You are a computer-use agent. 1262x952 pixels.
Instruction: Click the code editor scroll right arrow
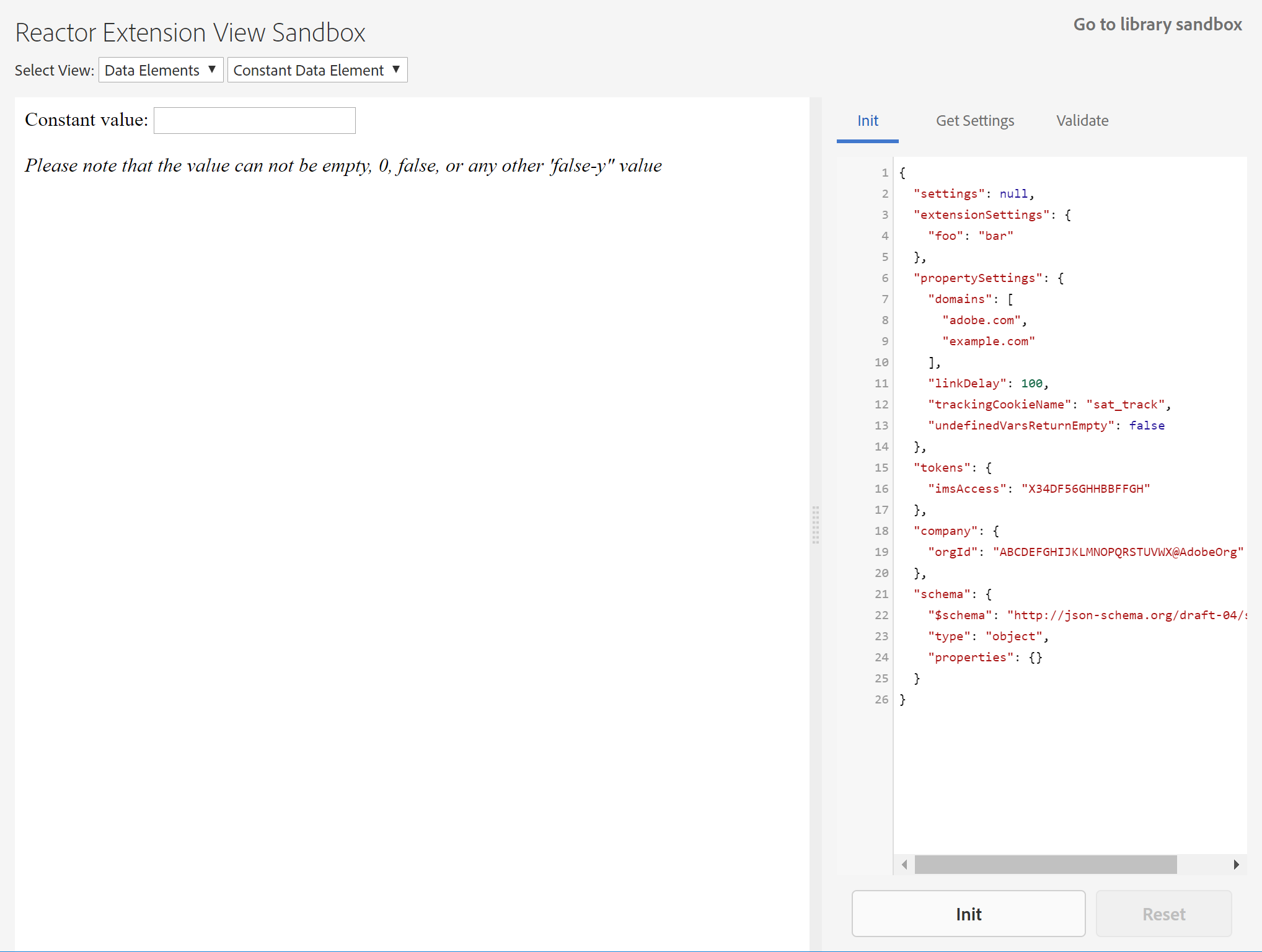click(1236, 865)
